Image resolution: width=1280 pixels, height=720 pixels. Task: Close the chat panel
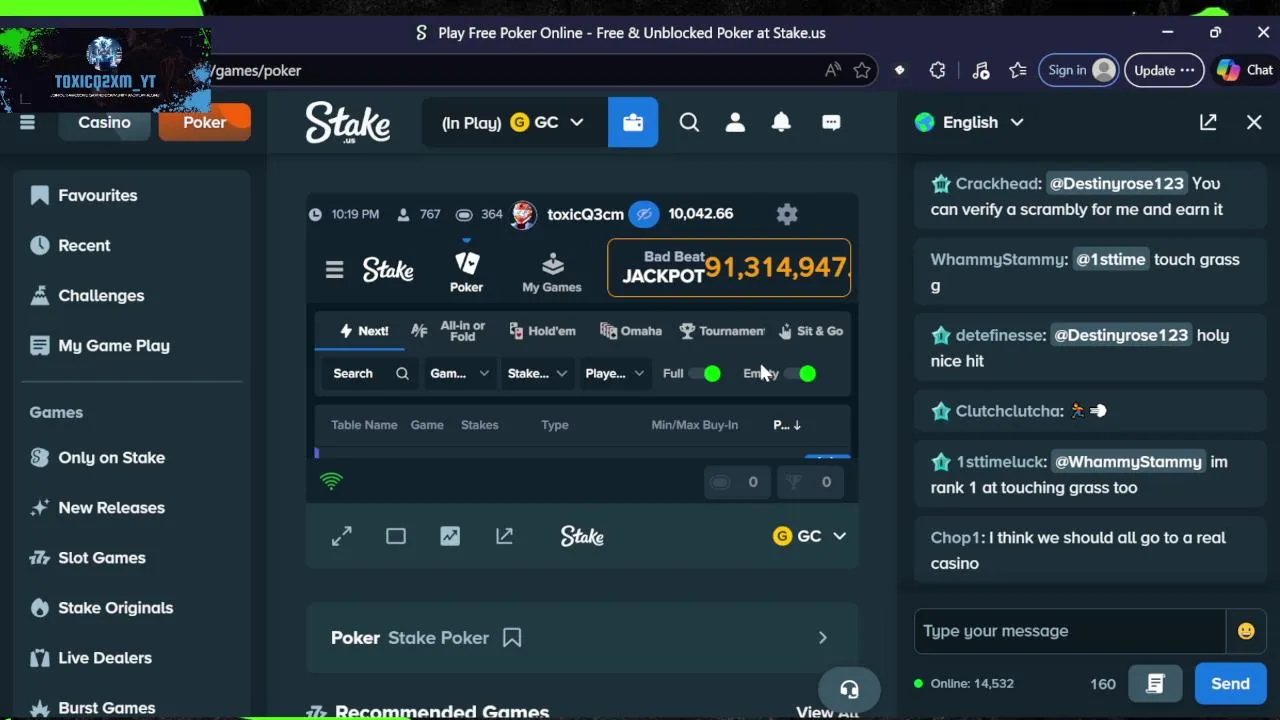pos(1254,122)
